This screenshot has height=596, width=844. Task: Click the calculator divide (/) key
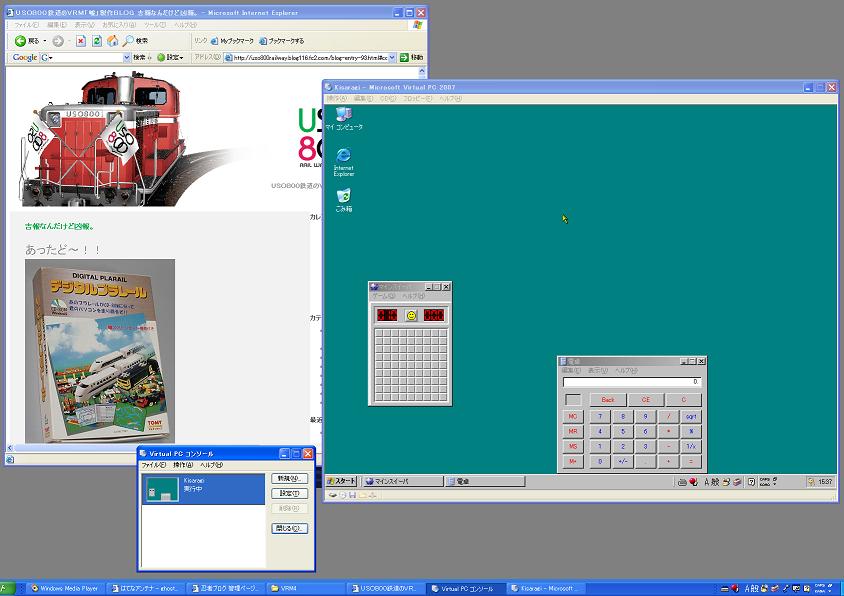pyautogui.click(x=669, y=417)
